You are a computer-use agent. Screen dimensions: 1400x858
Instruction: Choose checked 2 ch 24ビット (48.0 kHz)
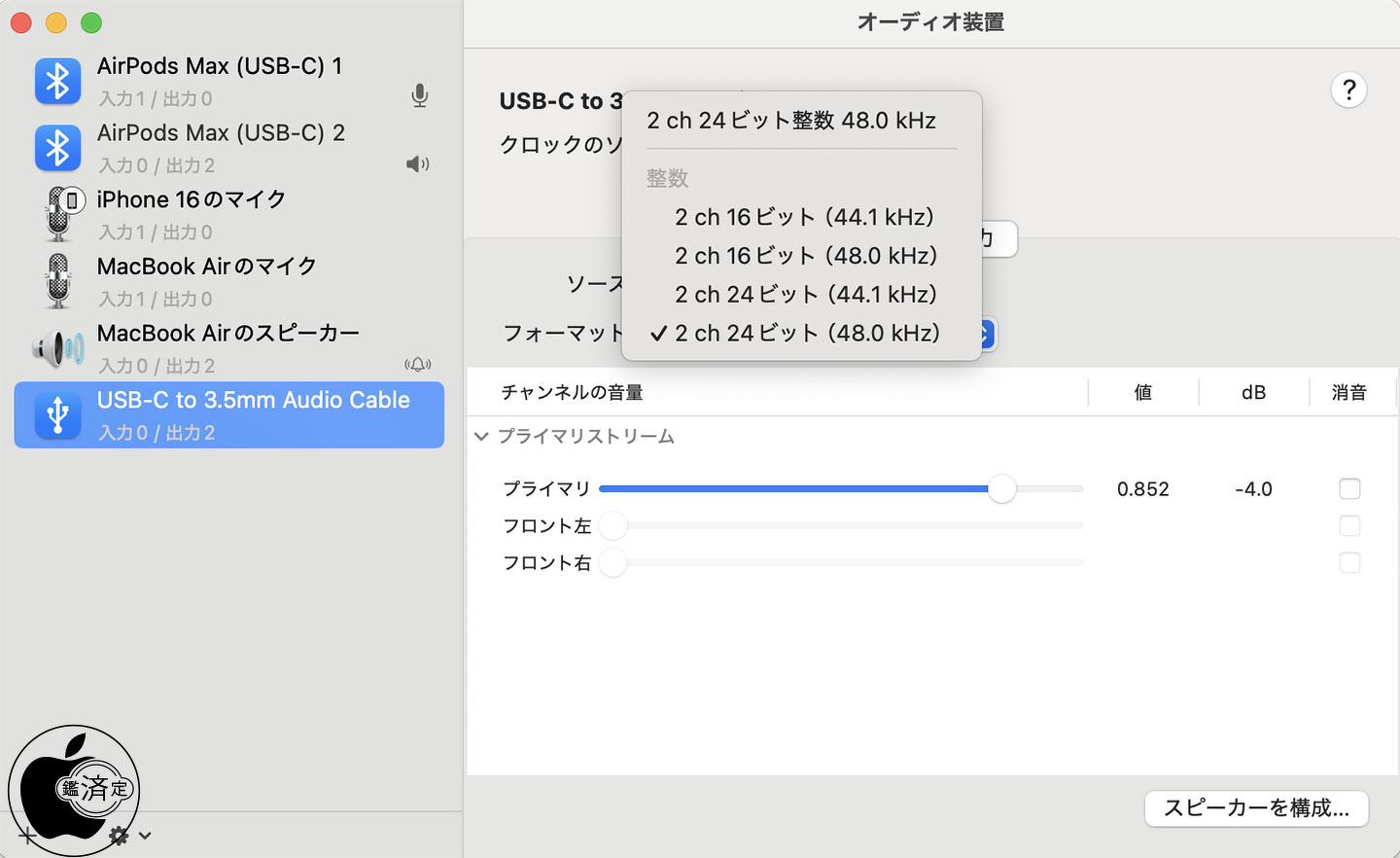[x=802, y=333]
